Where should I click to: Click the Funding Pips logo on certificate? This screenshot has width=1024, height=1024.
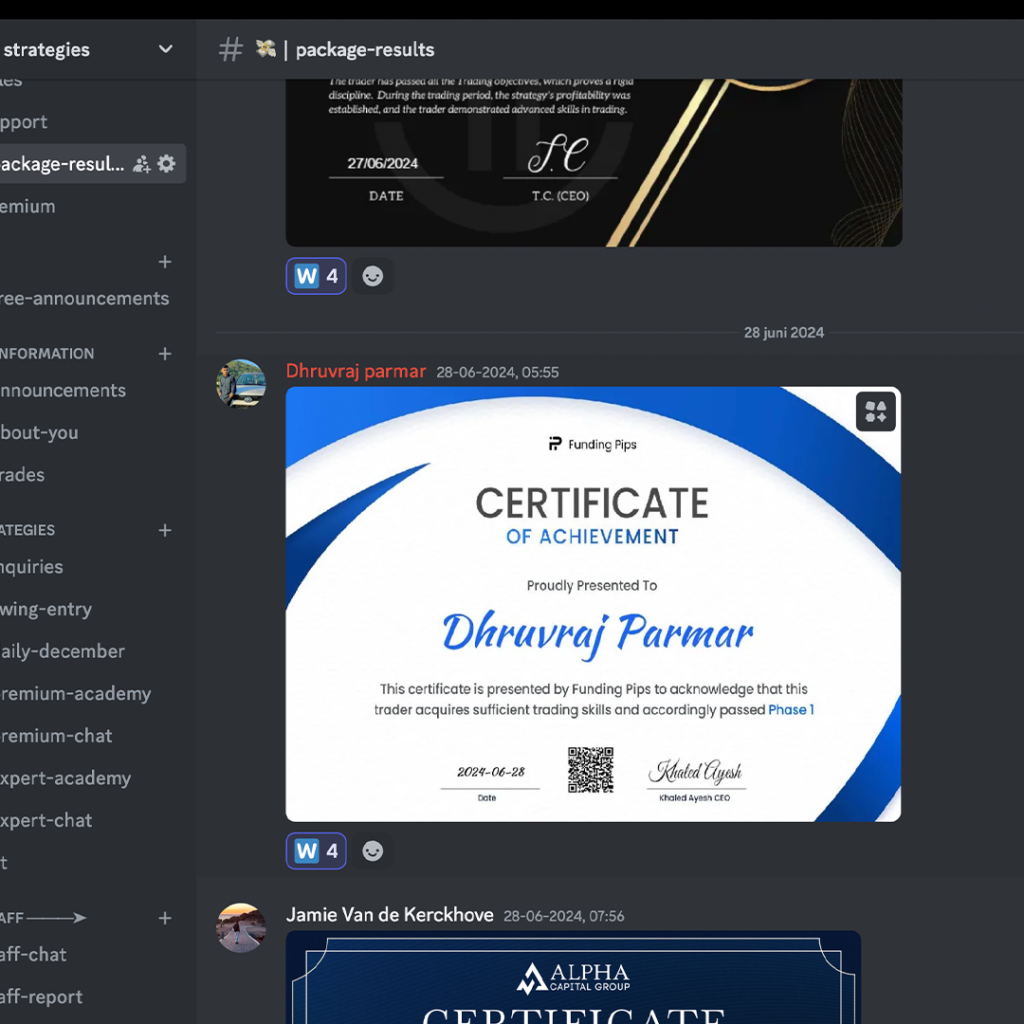tap(592, 444)
